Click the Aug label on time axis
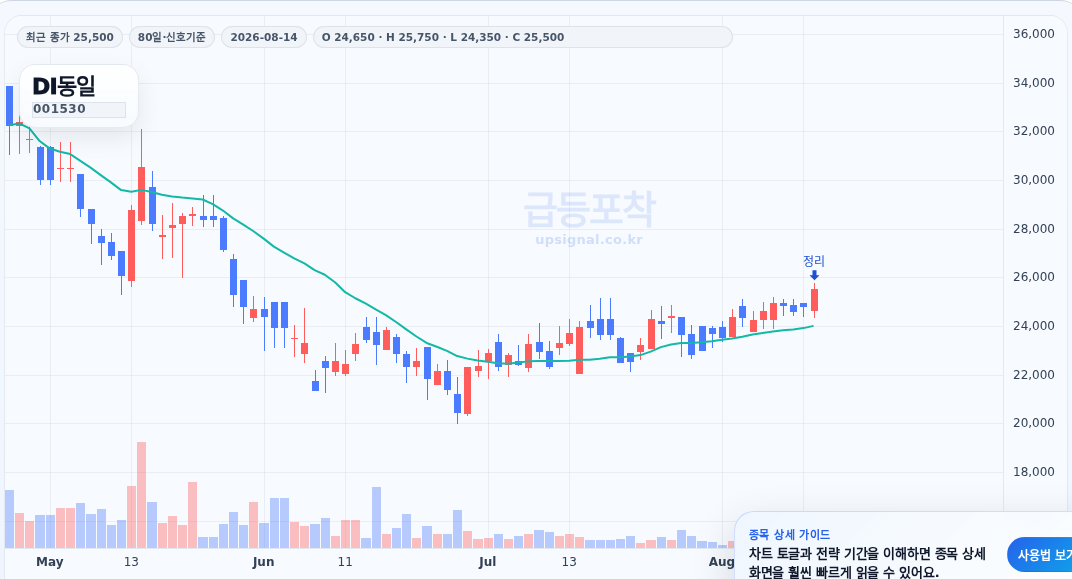This screenshot has height=579, width=1072. click(721, 562)
